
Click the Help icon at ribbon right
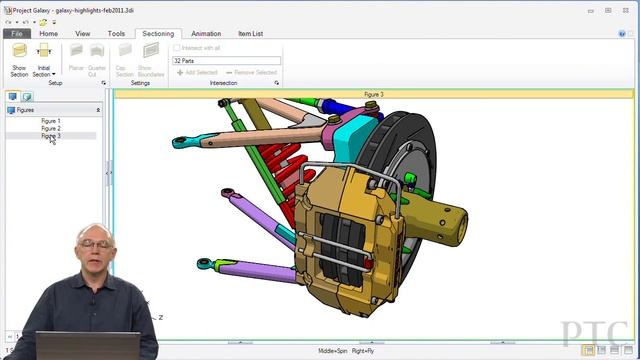pyautogui.click(x=622, y=34)
